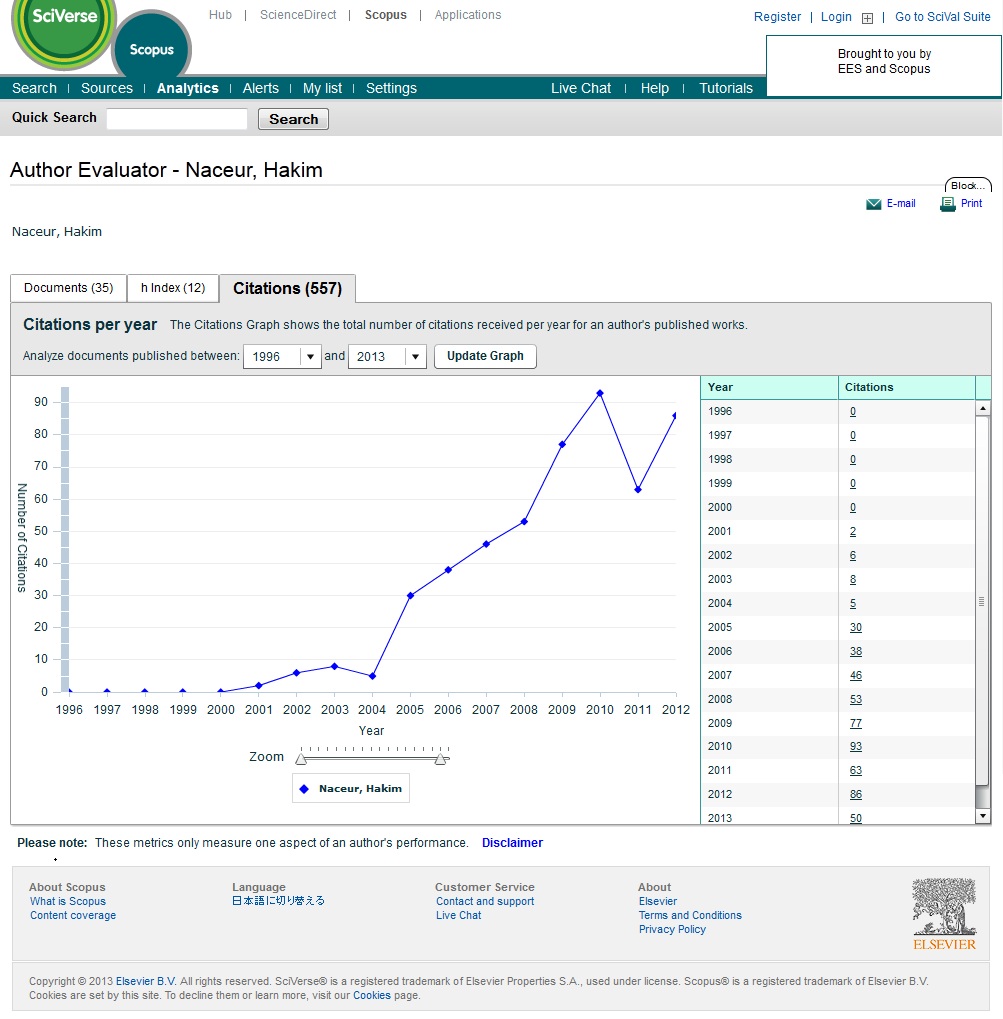Open the Disclaimer link
1003x1019 pixels.
click(x=512, y=843)
